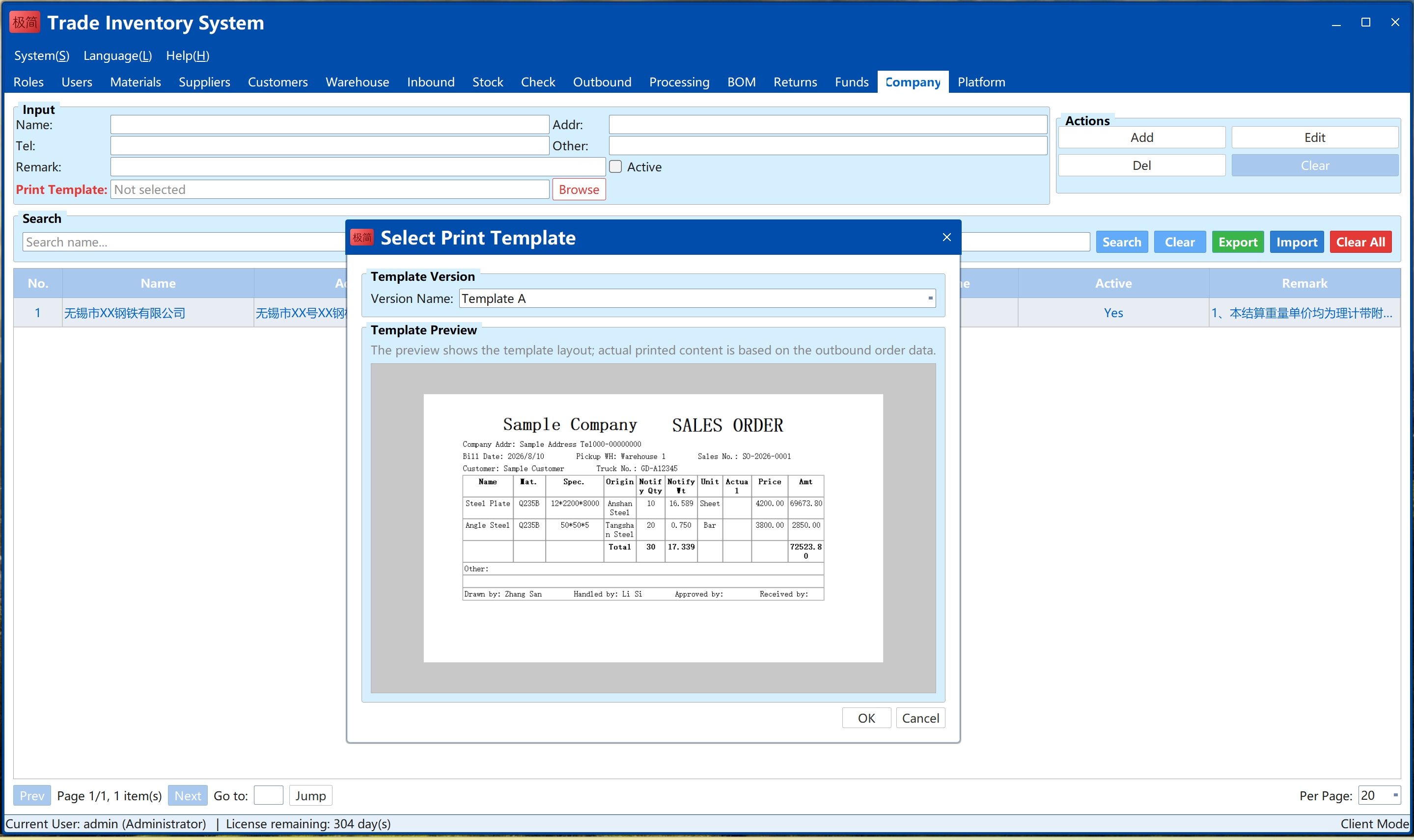Switch to the BOM tab

[741, 82]
